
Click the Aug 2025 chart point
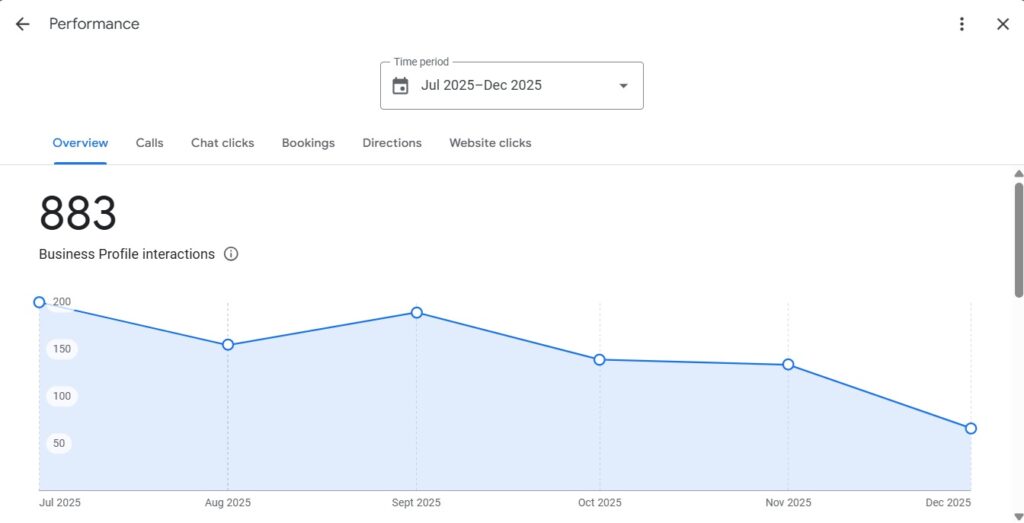point(228,345)
